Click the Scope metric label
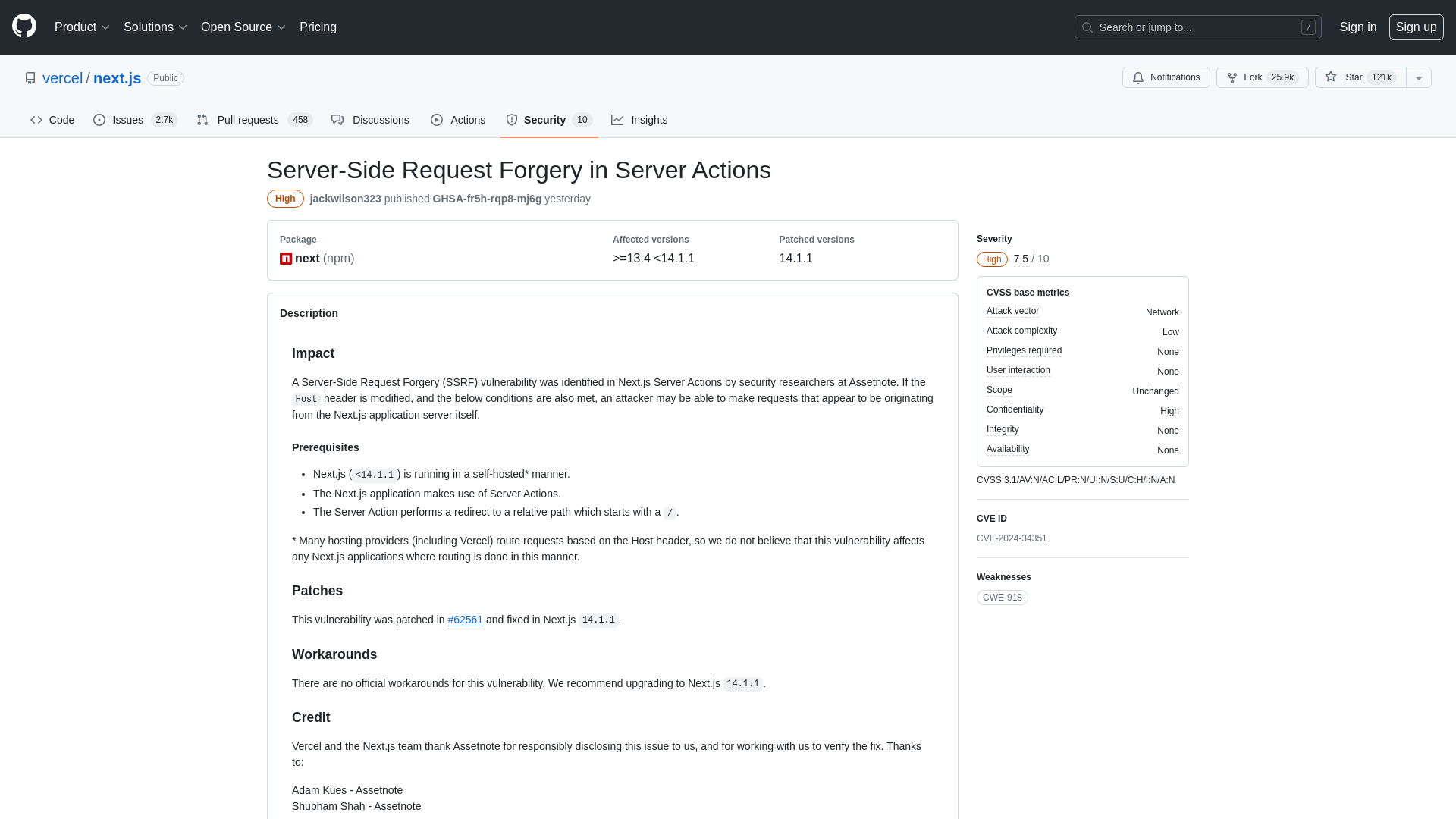Image resolution: width=1456 pixels, height=819 pixels. pyautogui.click(x=999, y=390)
